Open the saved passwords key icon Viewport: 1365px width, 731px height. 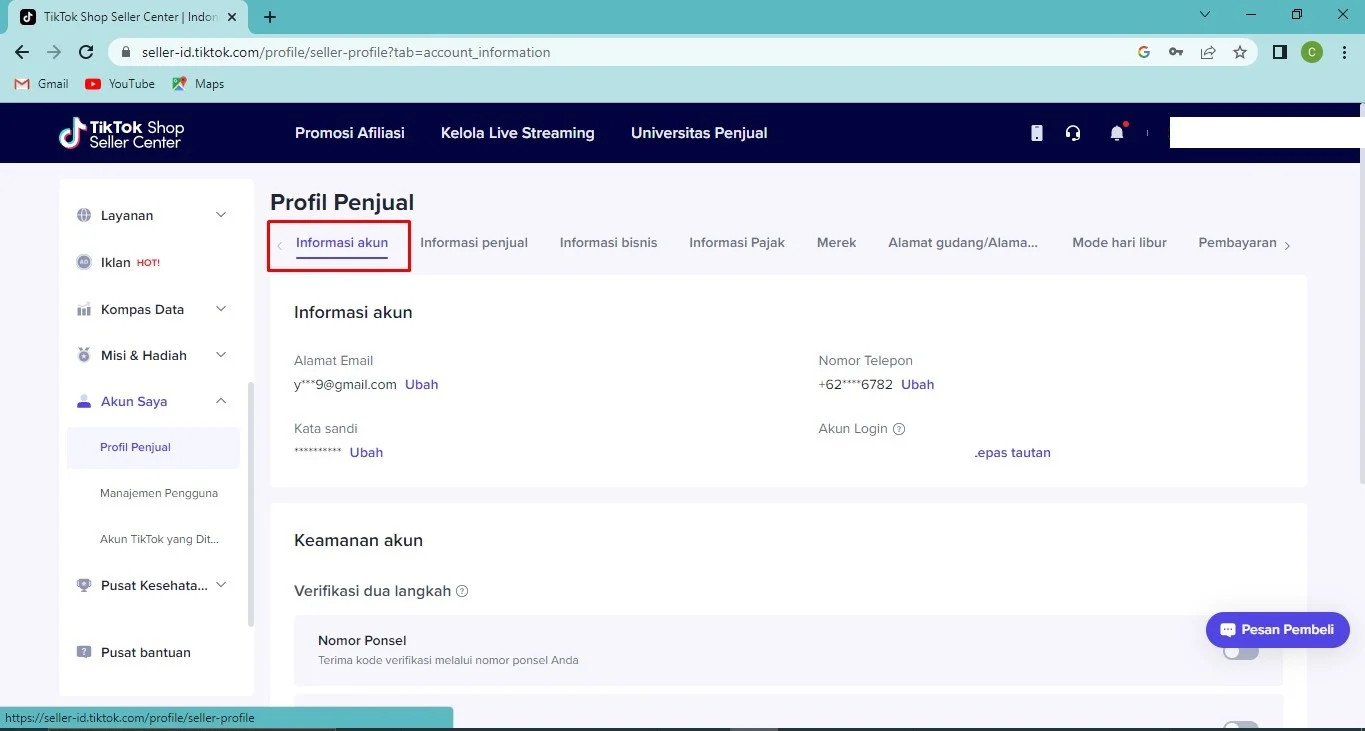pos(1176,52)
